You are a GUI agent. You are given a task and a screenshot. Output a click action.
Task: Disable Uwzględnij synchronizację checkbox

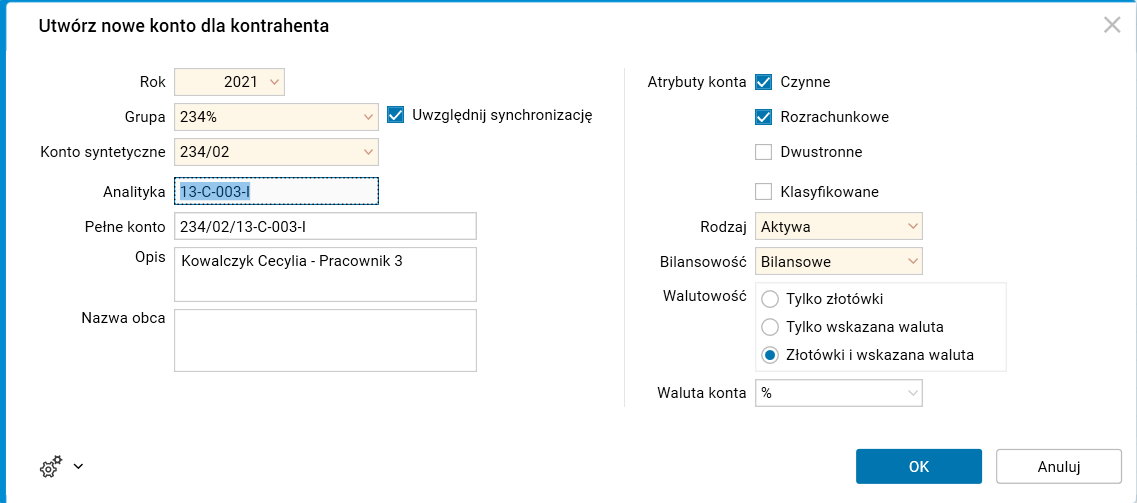(395, 115)
